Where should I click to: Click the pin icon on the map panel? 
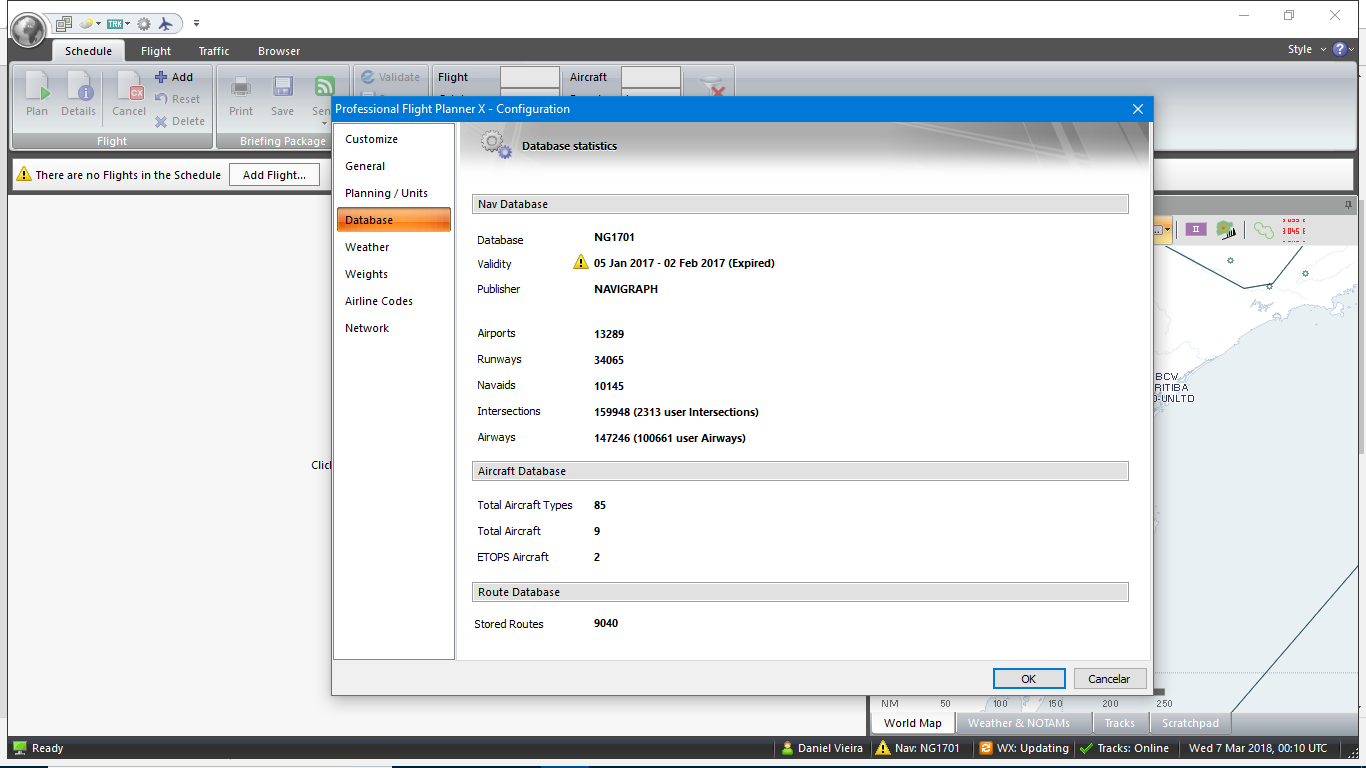pyautogui.click(x=1348, y=204)
